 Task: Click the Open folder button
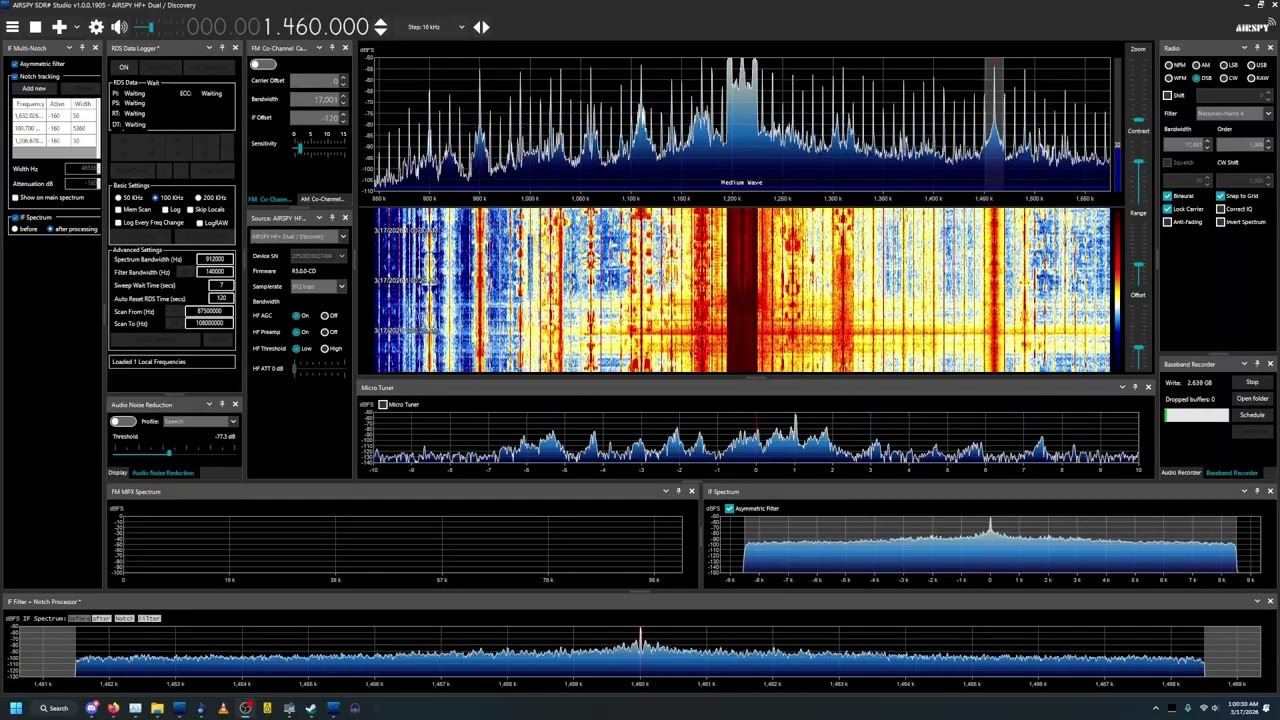pyautogui.click(x=1252, y=398)
